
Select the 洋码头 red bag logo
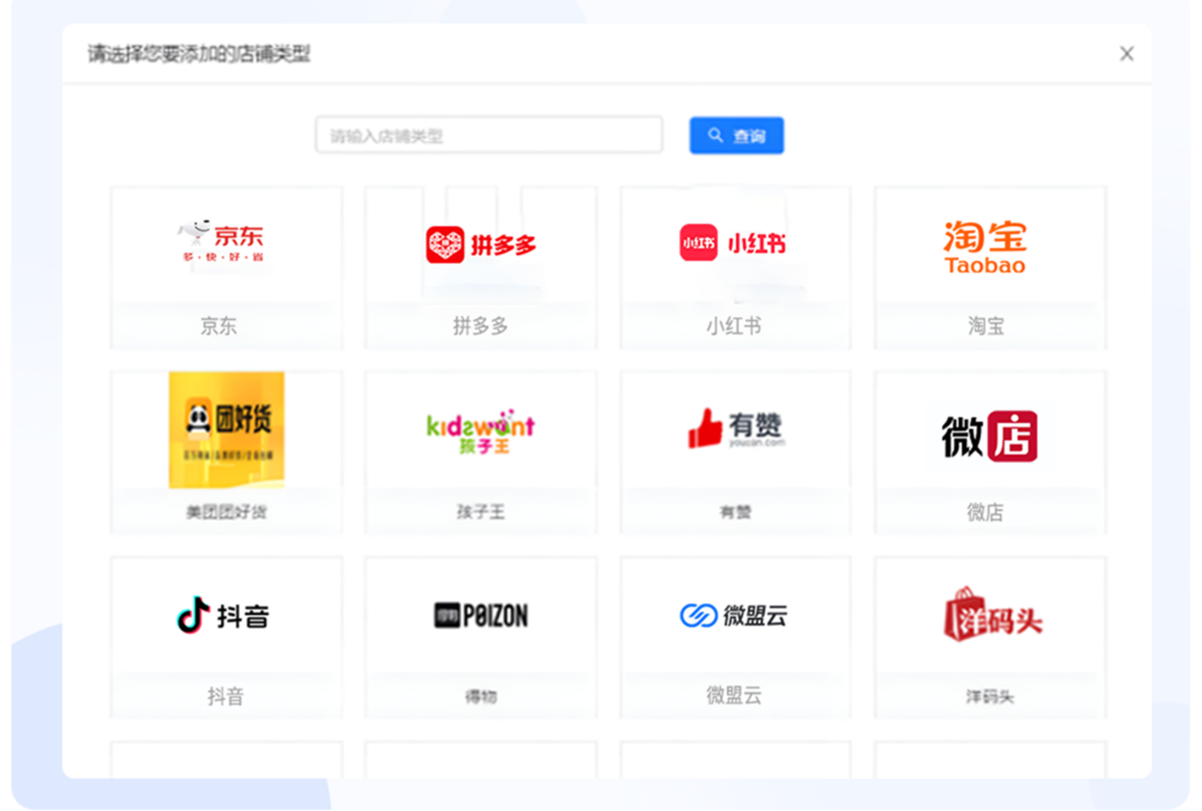[991, 615]
